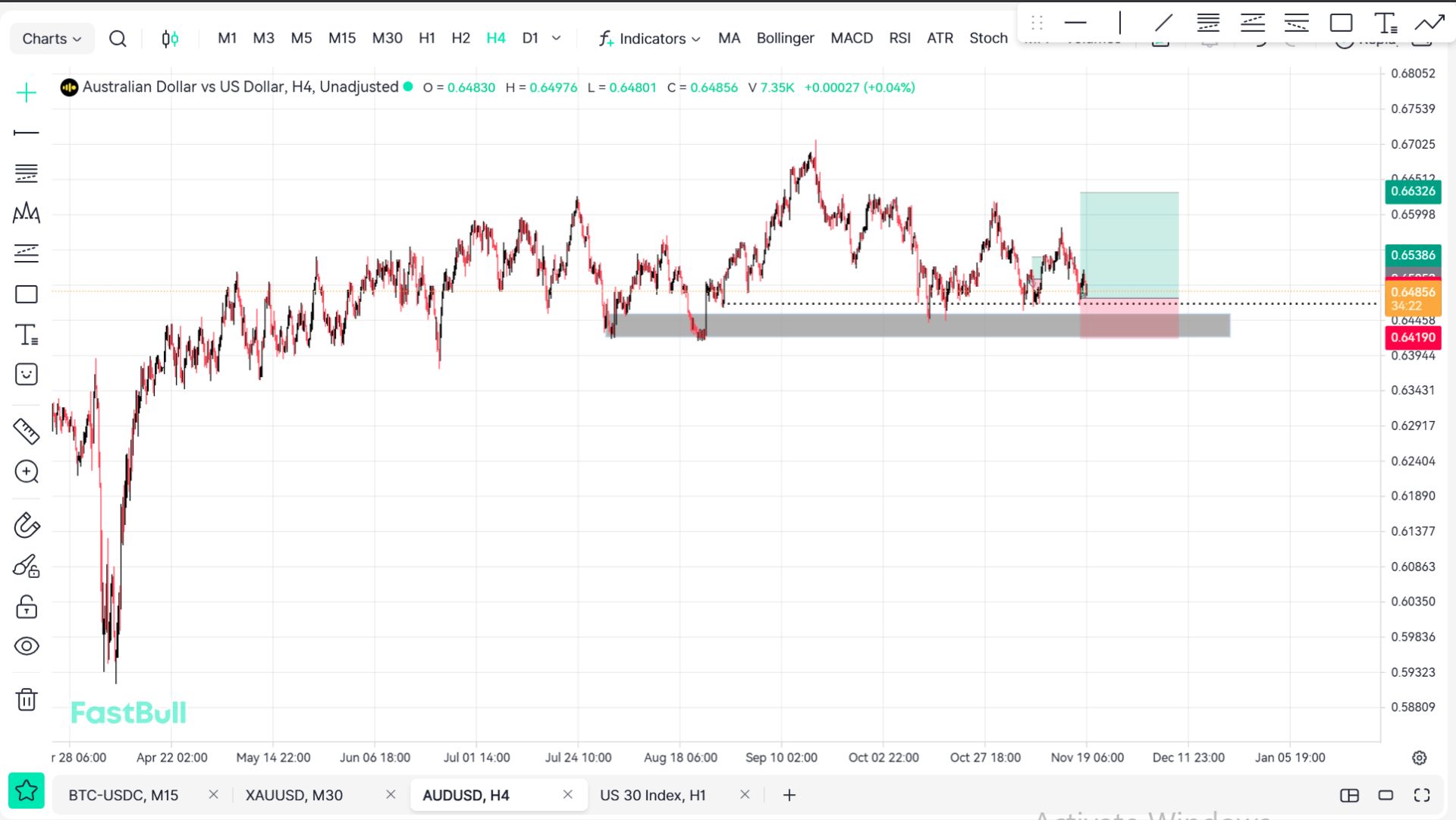Delete drawings with trash icon
The image size is (1456, 820).
pyautogui.click(x=27, y=699)
